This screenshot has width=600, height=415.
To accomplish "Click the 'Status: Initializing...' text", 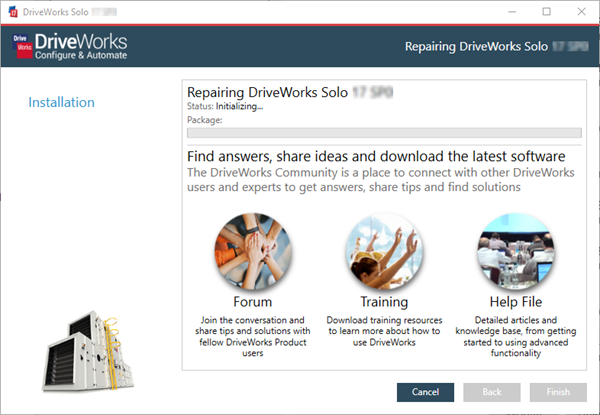I will pyautogui.click(x=225, y=106).
